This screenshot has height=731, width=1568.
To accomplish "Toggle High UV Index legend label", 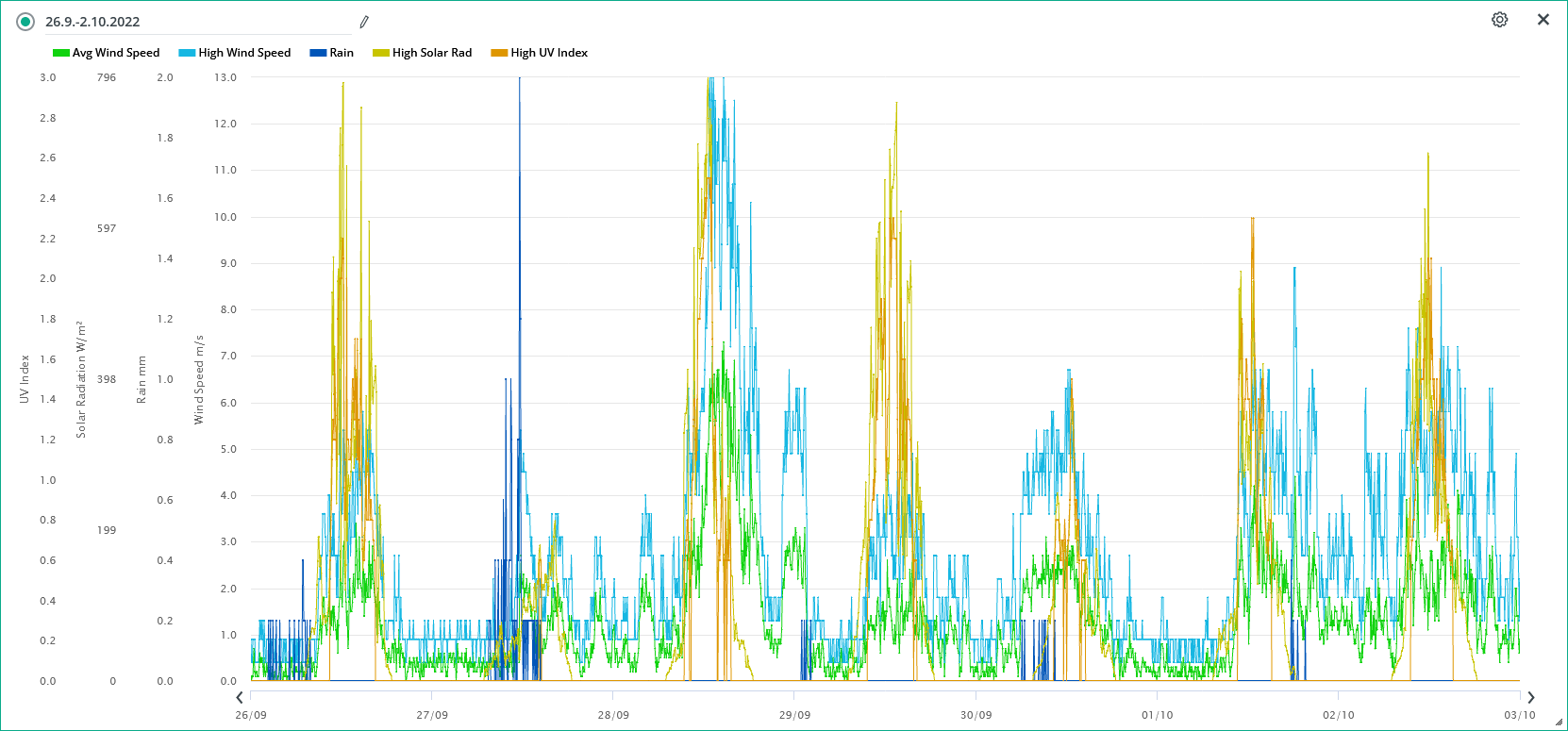I will [x=549, y=53].
